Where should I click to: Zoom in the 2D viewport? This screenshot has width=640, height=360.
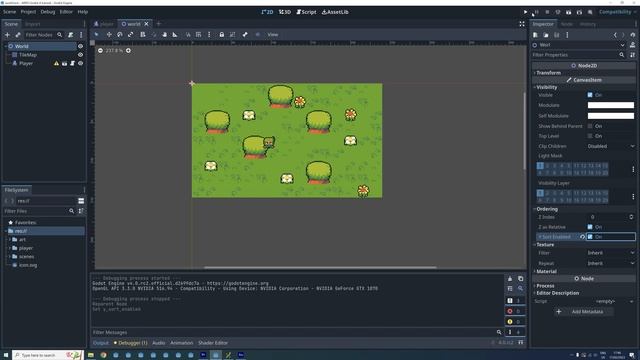128,51
